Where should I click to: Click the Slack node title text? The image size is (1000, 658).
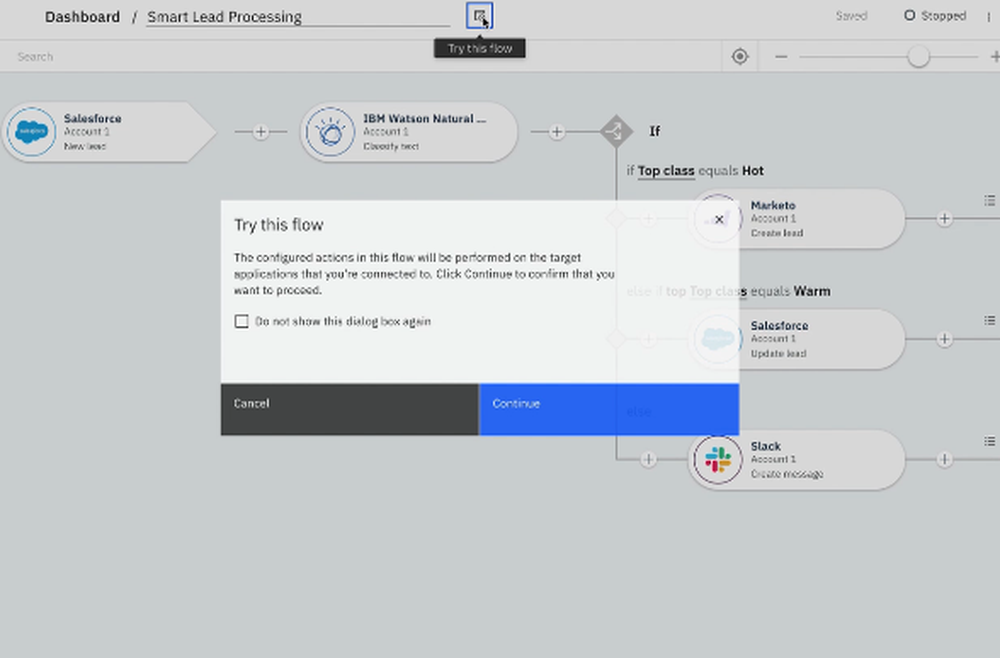pyautogui.click(x=765, y=446)
